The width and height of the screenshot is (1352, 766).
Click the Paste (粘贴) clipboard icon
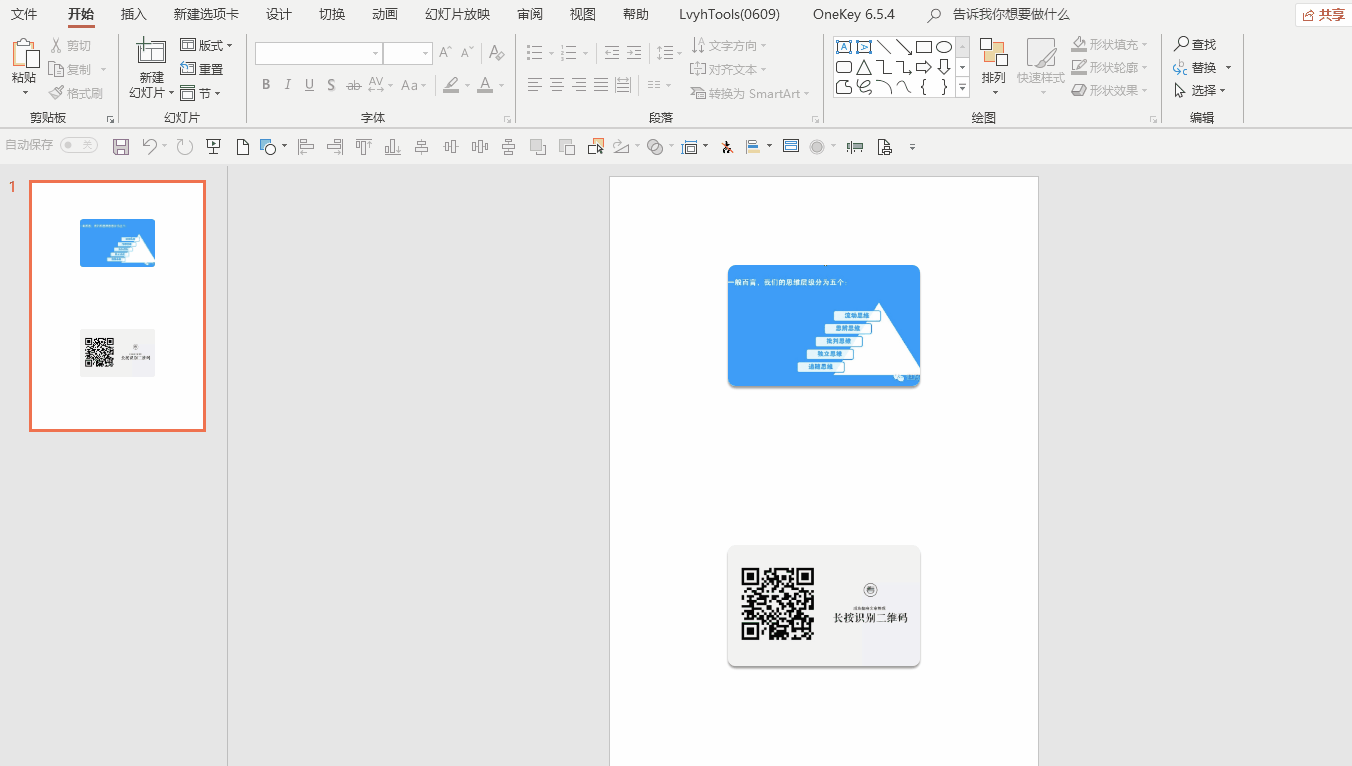pyautogui.click(x=24, y=54)
